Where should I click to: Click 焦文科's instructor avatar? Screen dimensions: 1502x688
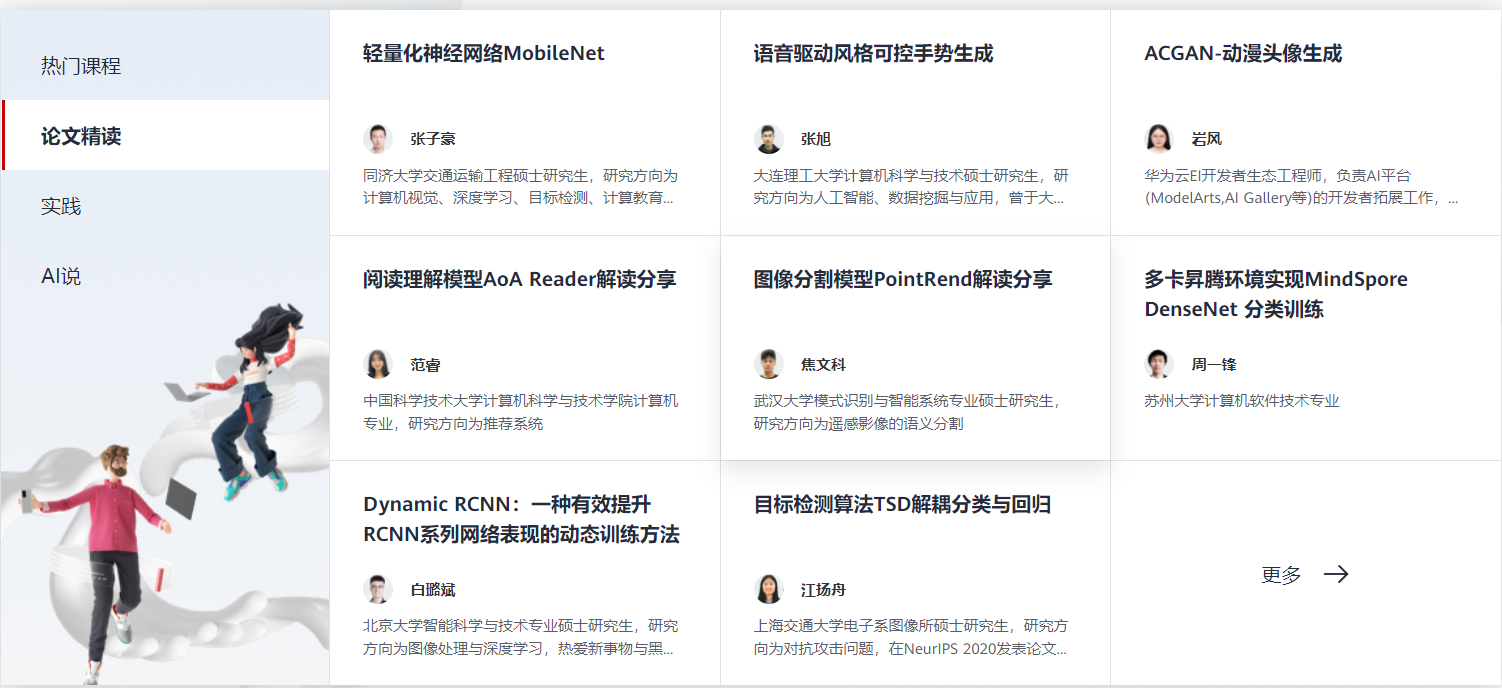click(769, 364)
